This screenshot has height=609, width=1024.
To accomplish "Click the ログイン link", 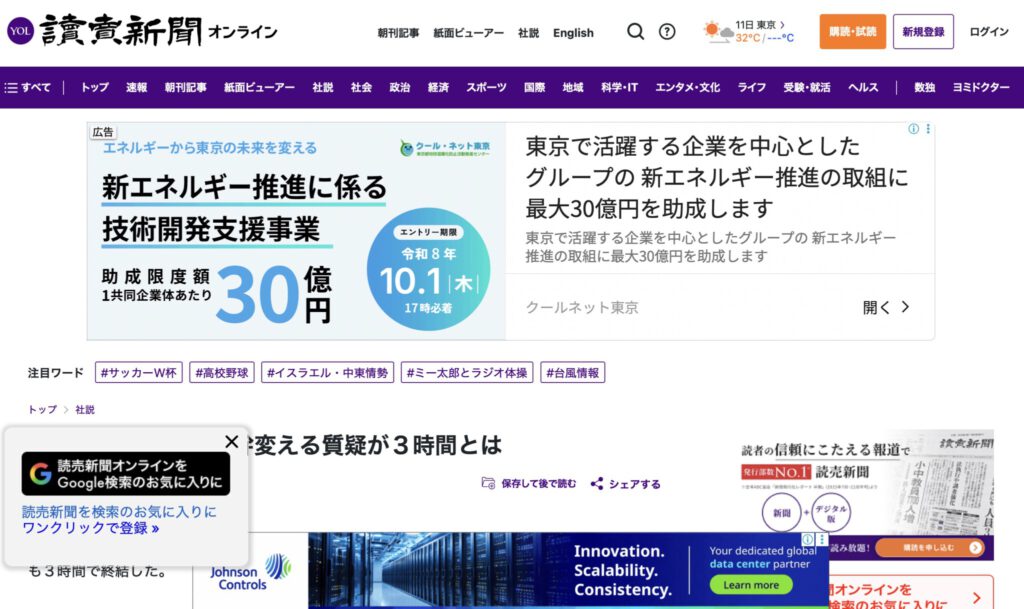I will 989,31.
